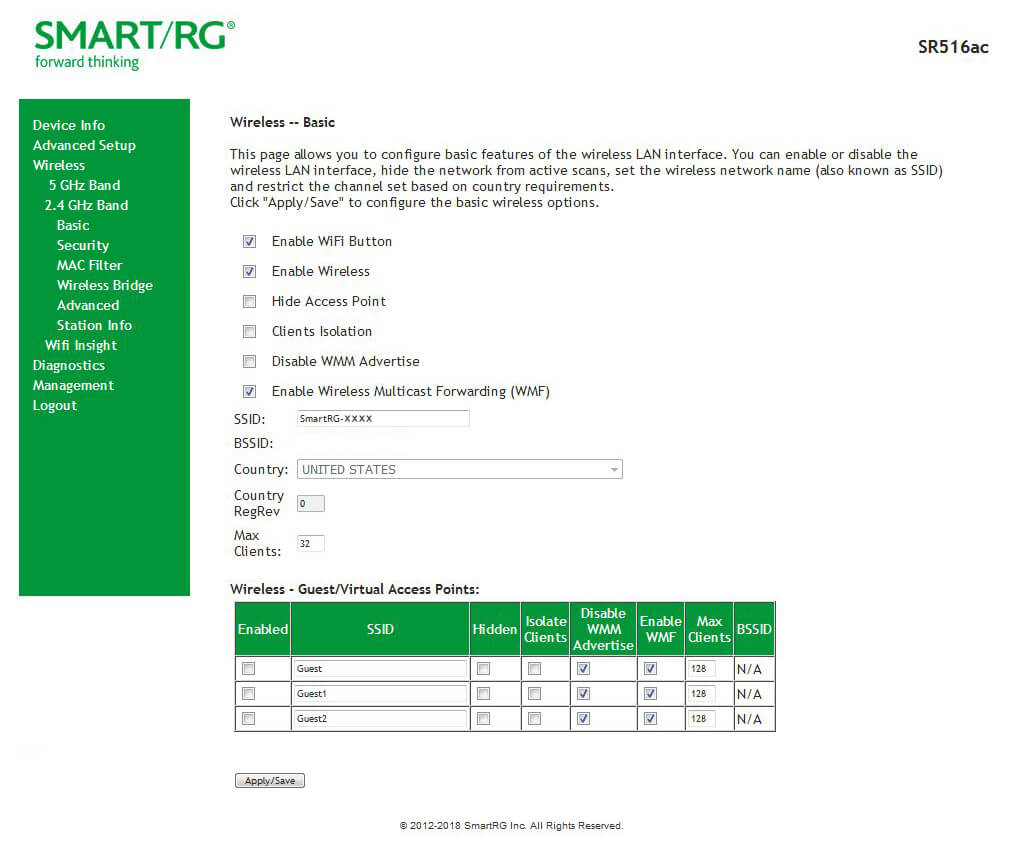The width and height of the screenshot is (1024, 860).
Task: Click Logout in the sidebar
Action: coord(54,405)
